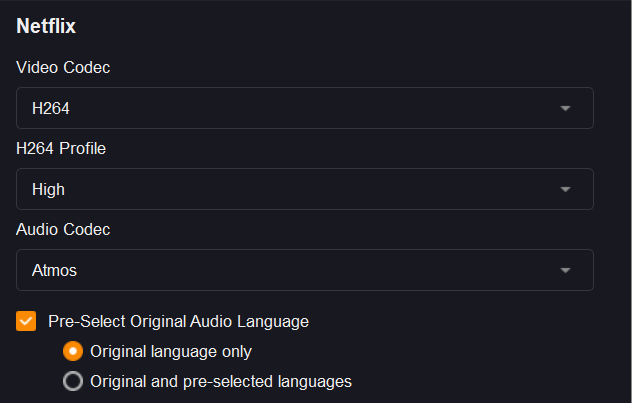Click 'Original and pre-selected languages' label text
The height and width of the screenshot is (403, 632).
(220, 381)
